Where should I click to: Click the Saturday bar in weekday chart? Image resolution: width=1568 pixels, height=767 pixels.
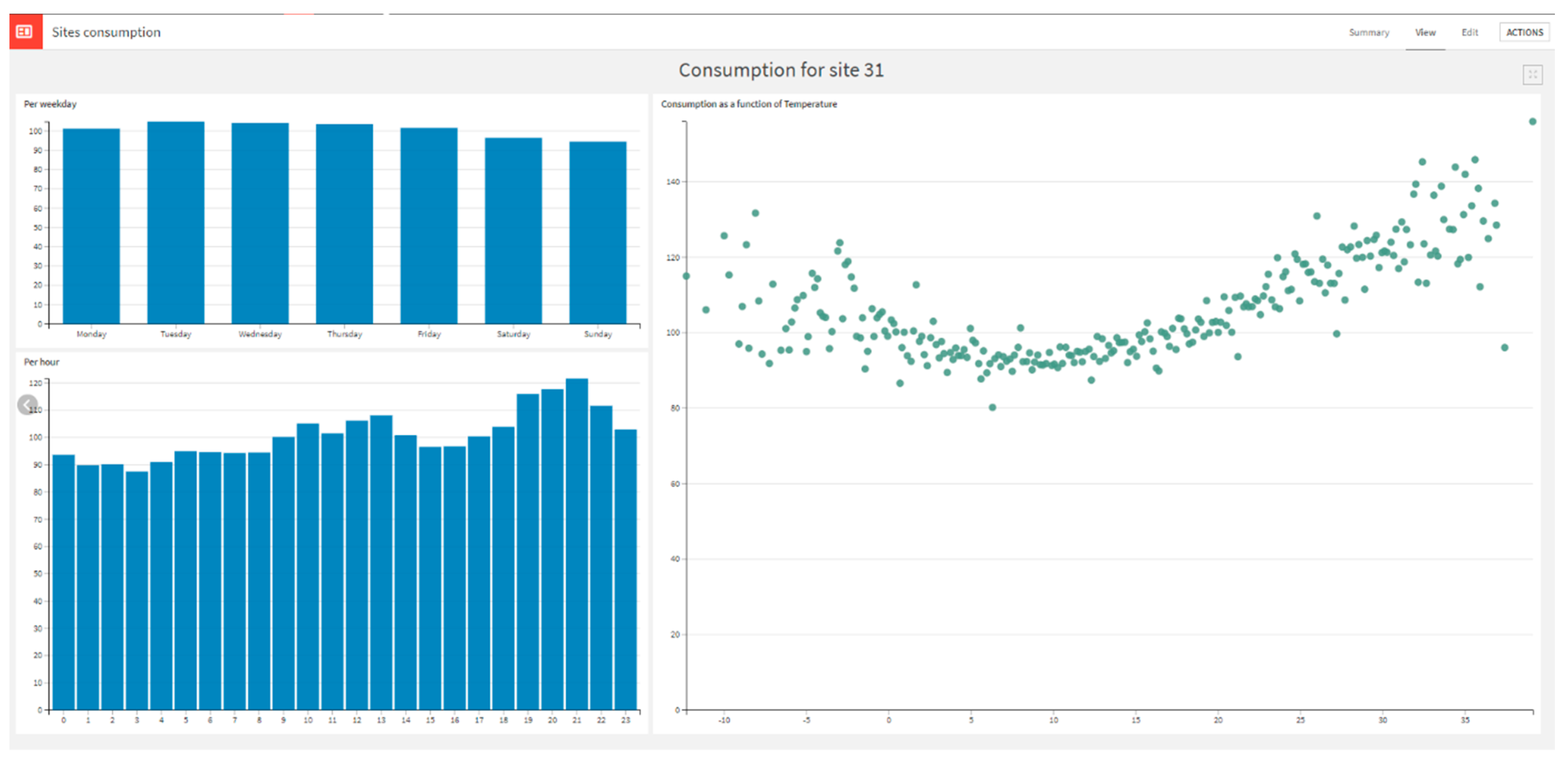[x=513, y=231]
